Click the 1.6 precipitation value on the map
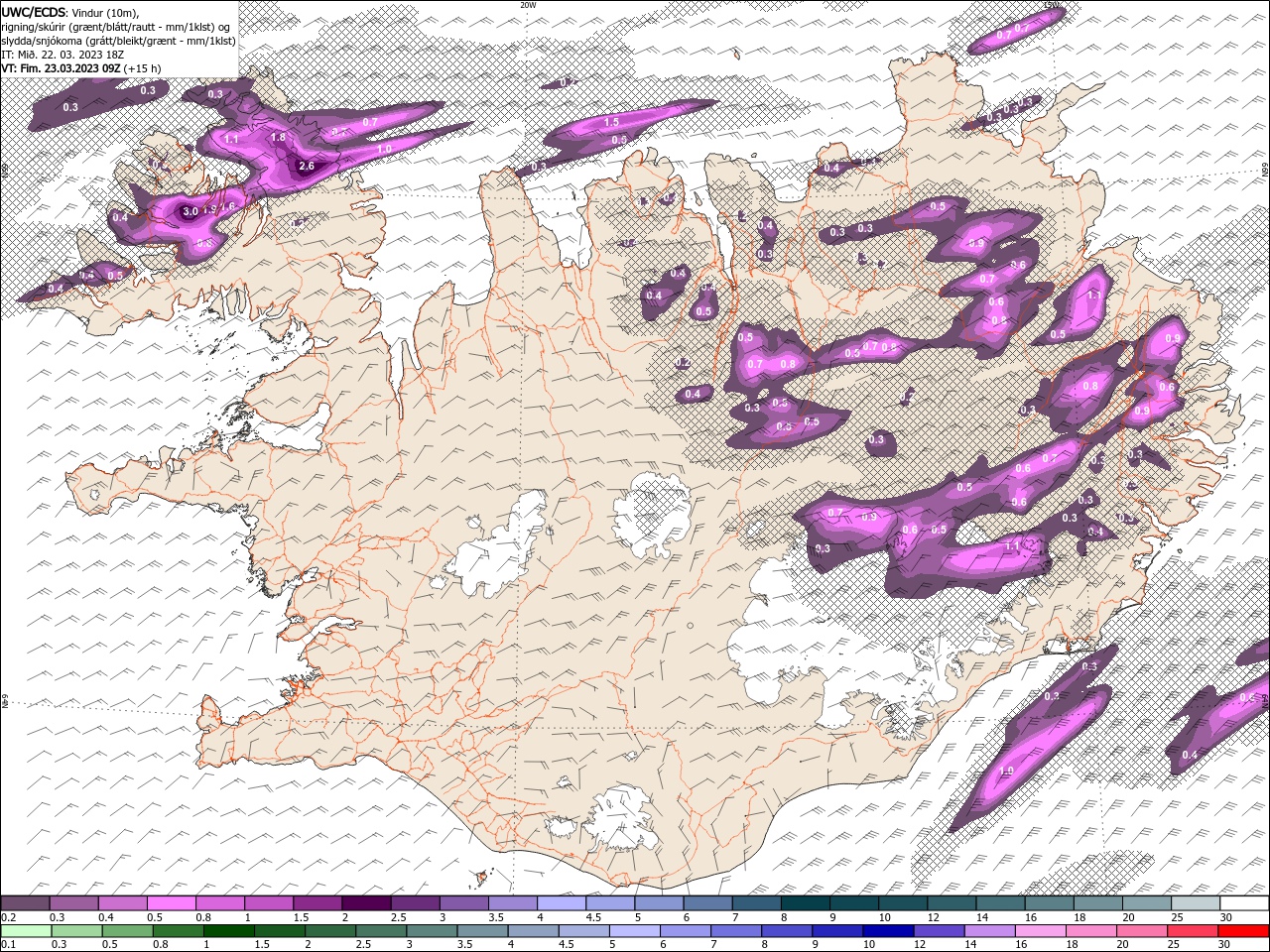The width and height of the screenshot is (1270, 952). (x=229, y=207)
